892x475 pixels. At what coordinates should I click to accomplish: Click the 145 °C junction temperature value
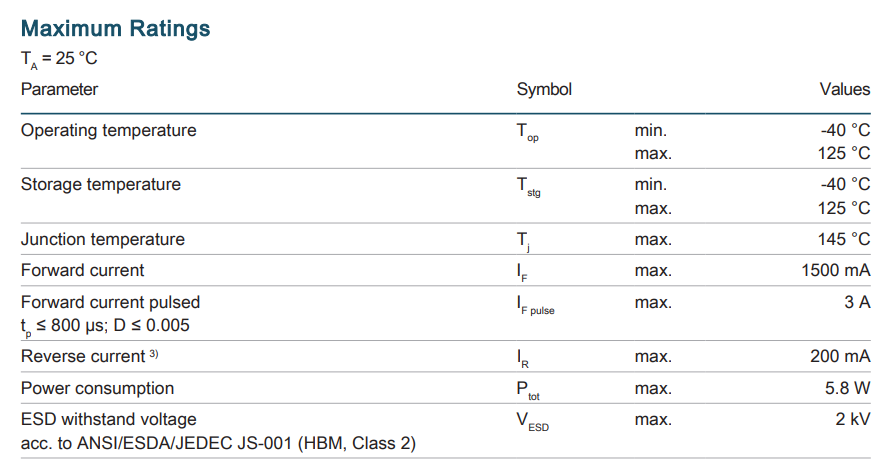[845, 239]
